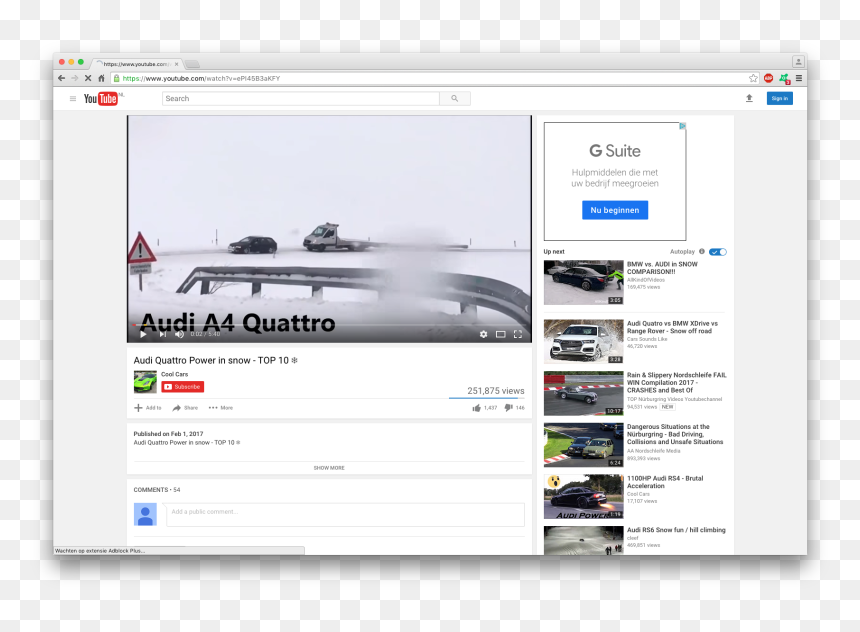The width and height of the screenshot is (860, 632).
Task: Open the Adblock Plus extension icon
Action: (768, 78)
